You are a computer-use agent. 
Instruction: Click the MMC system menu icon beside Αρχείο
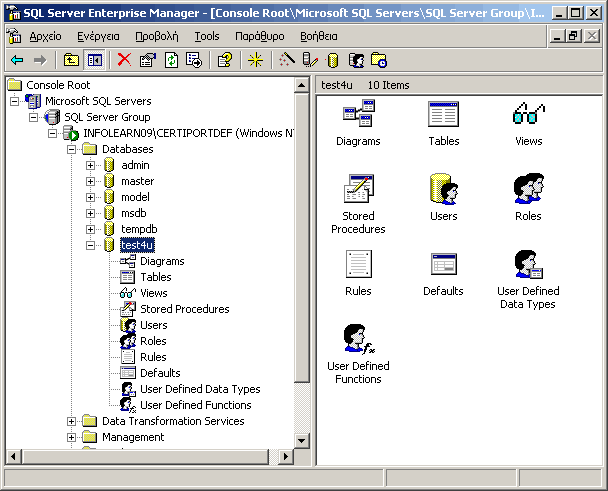(15, 36)
